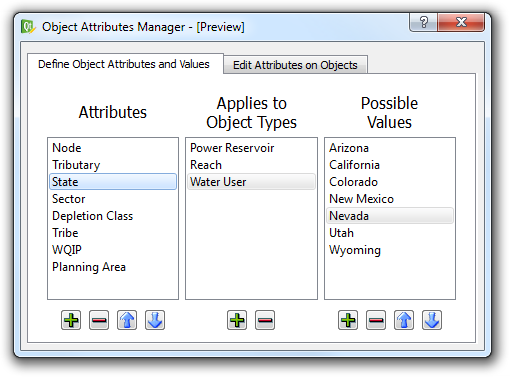The height and width of the screenshot is (377, 510).
Task: Select the State attribute
Action: 113,182
